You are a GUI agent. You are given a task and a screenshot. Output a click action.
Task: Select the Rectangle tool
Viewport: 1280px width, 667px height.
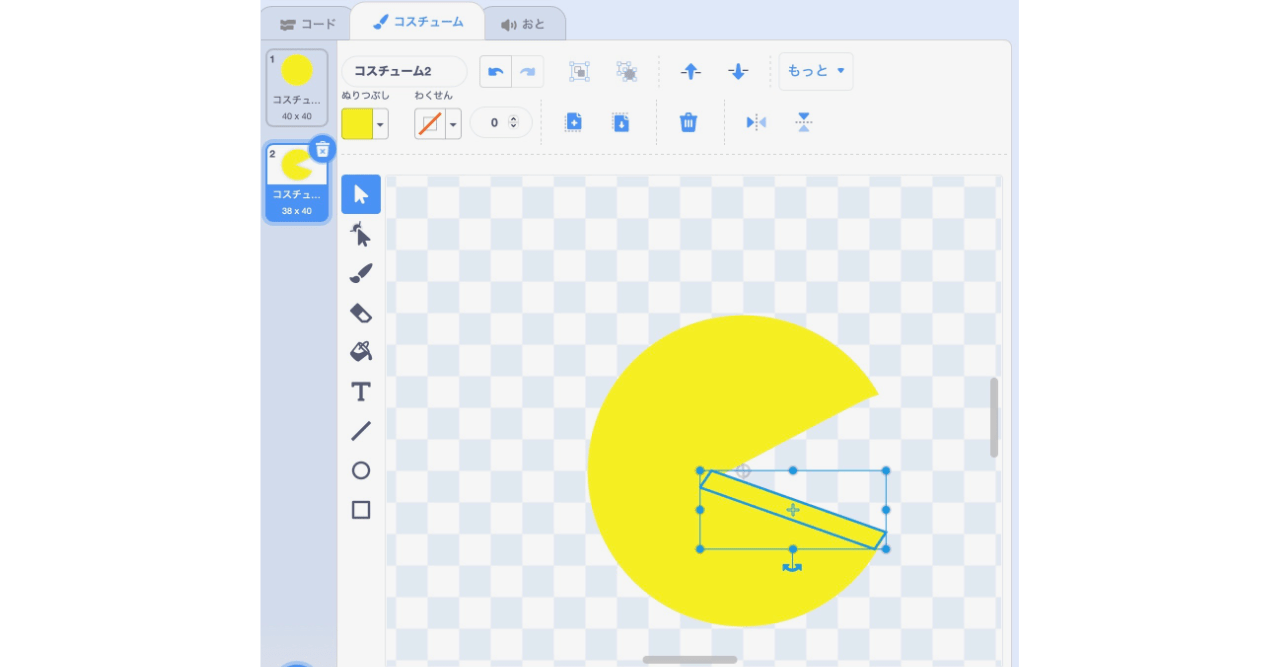[x=361, y=510]
